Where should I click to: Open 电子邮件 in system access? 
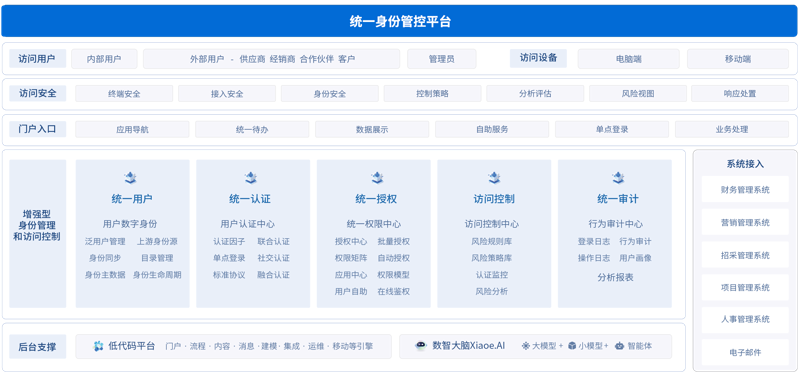coord(745,352)
